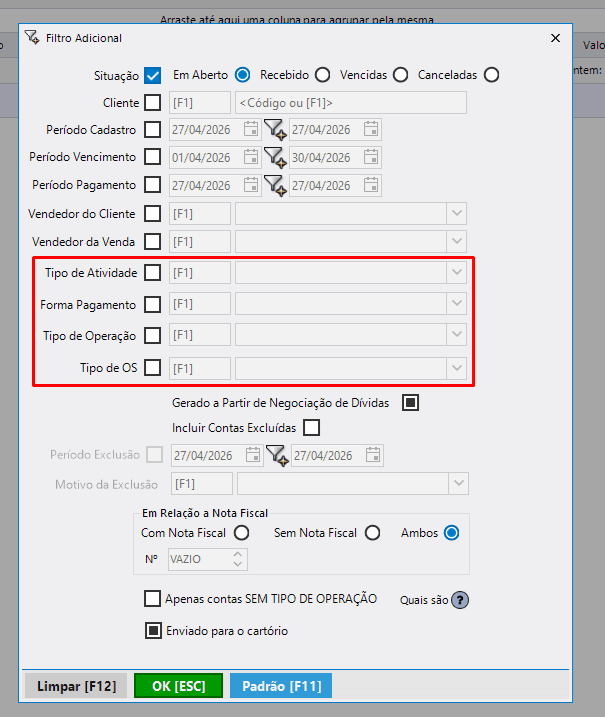This screenshot has height=717, width=605.
Task: Select Com Nota Fiscal option
Action: tap(241, 533)
